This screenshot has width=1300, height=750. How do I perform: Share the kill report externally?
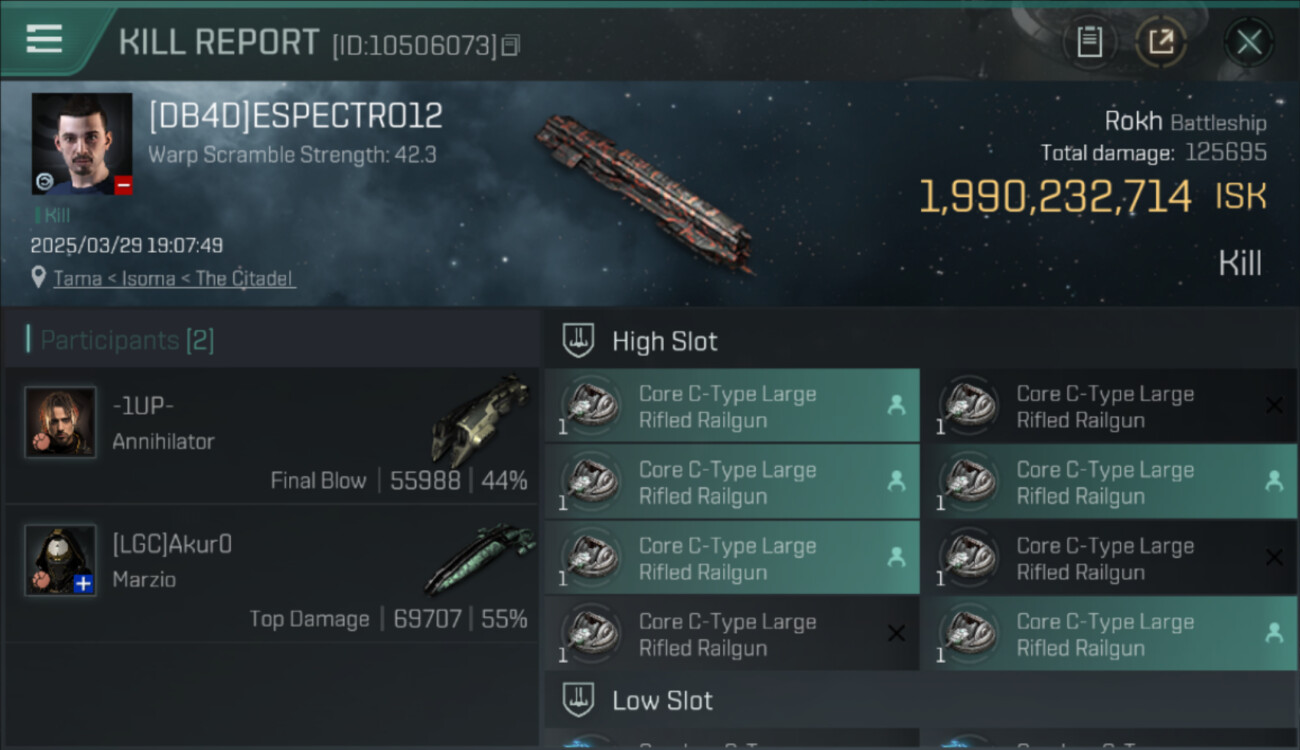coord(1160,42)
